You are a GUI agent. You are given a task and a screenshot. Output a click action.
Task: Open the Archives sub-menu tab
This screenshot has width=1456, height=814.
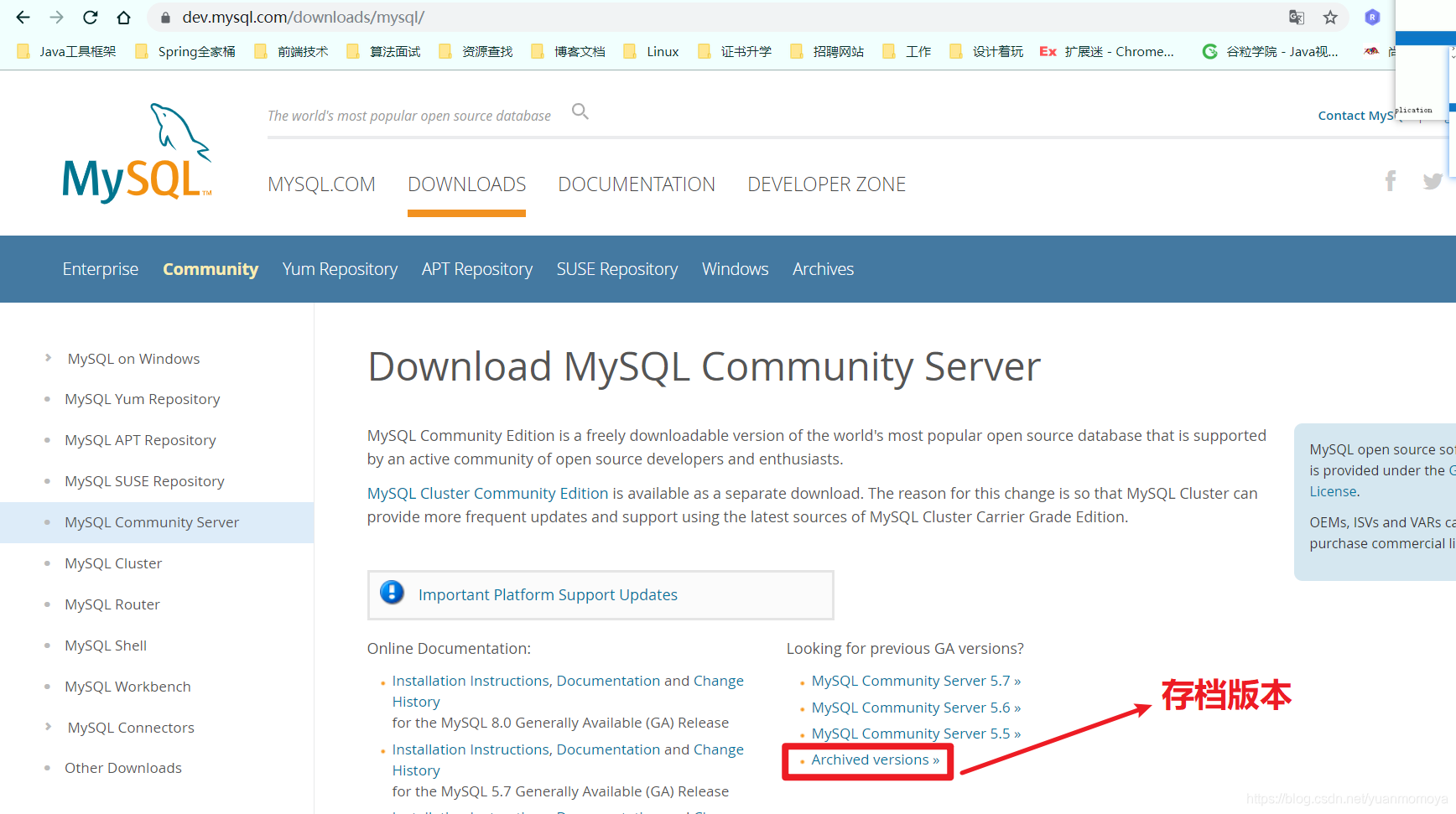(x=823, y=269)
